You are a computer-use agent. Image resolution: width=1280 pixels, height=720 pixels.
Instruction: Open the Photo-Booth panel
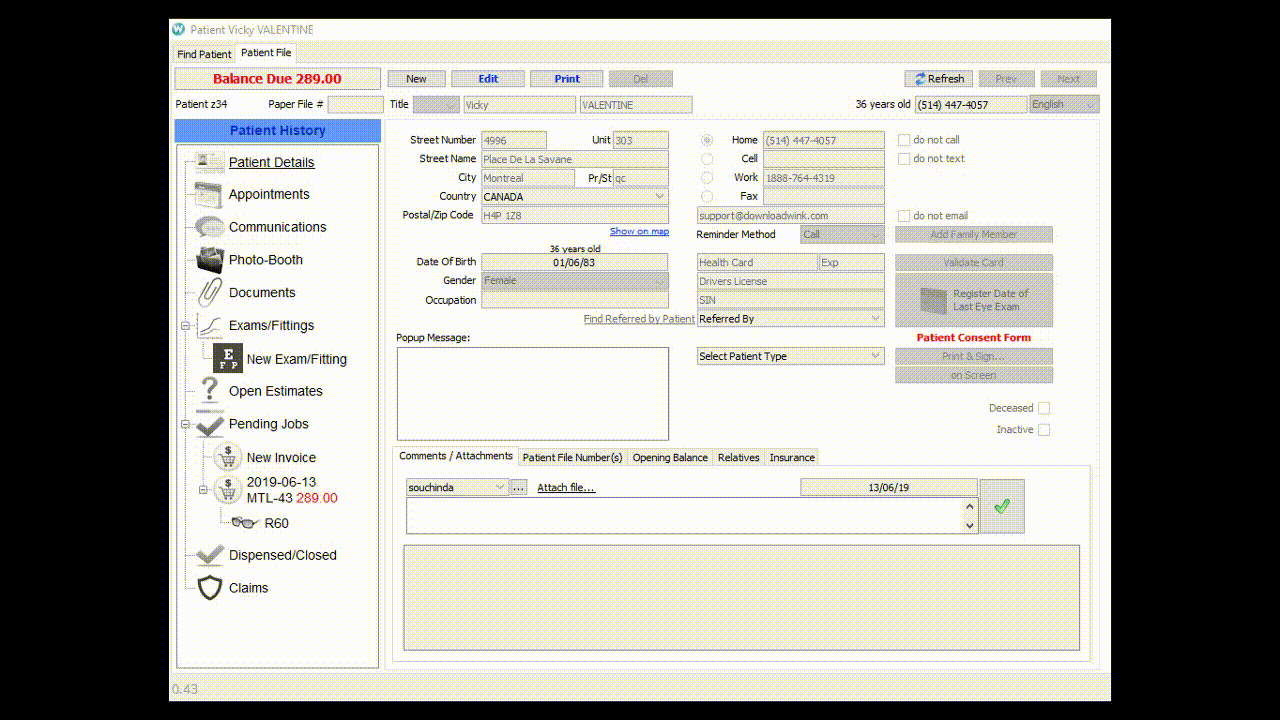coord(209,259)
